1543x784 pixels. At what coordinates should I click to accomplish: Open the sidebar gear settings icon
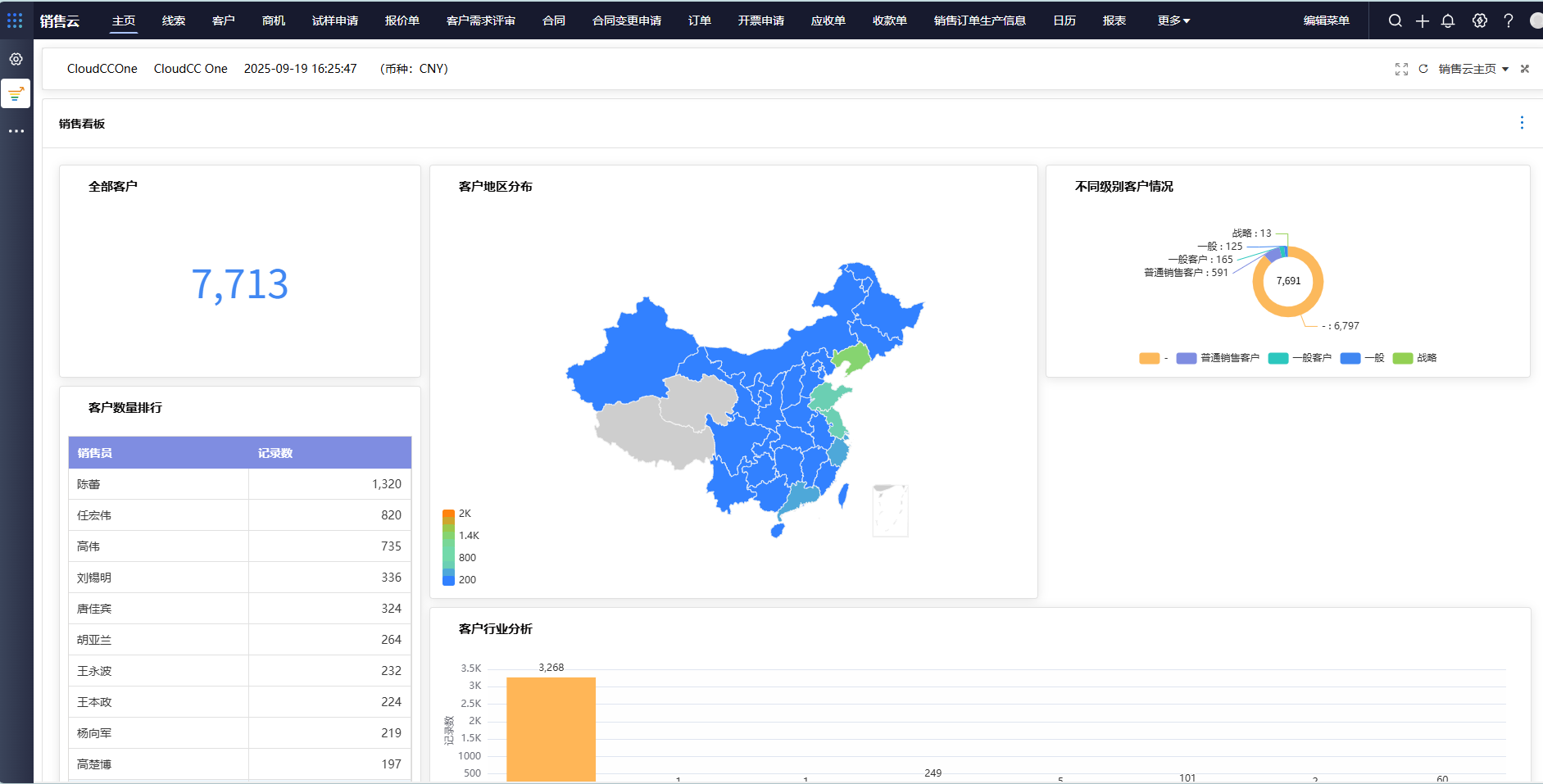[16, 59]
